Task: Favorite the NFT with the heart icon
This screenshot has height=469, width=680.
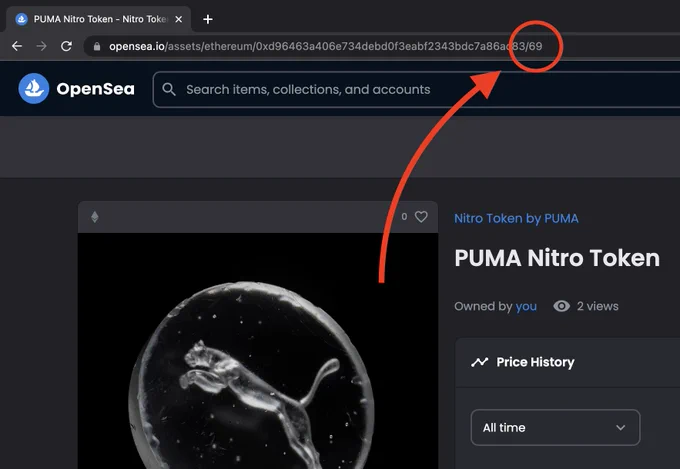Action: [421, 216]
